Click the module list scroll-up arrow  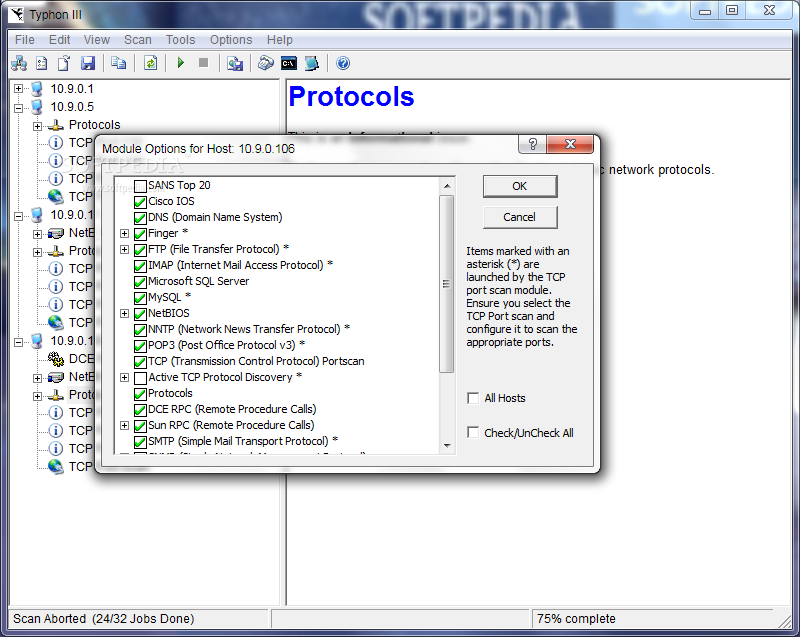tap(447, 186)
